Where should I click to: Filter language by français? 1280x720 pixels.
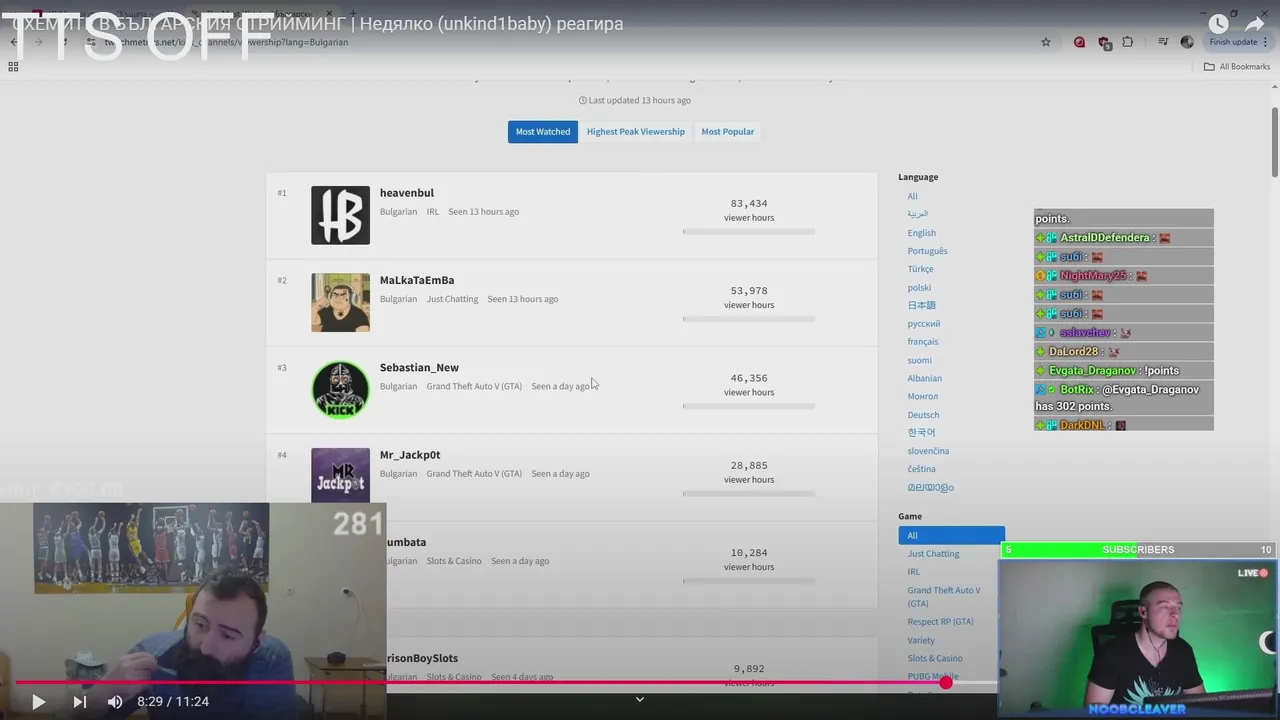tap(923, 342)
